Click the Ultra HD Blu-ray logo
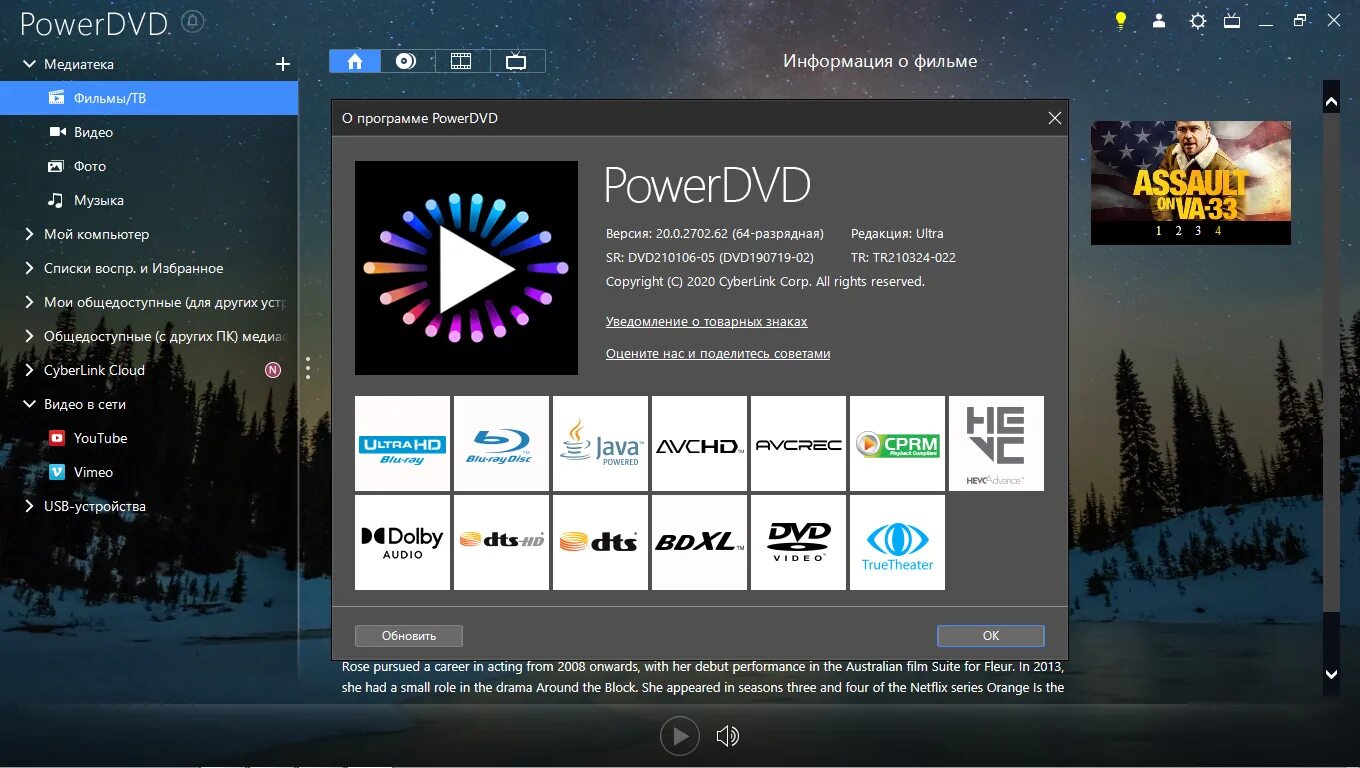 (403, 444)
